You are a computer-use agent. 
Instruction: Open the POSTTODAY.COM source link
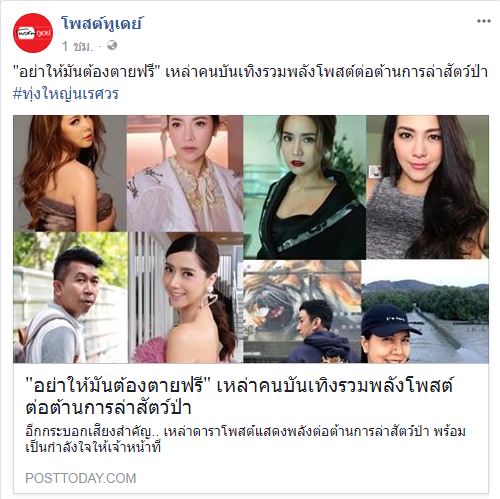81,478
